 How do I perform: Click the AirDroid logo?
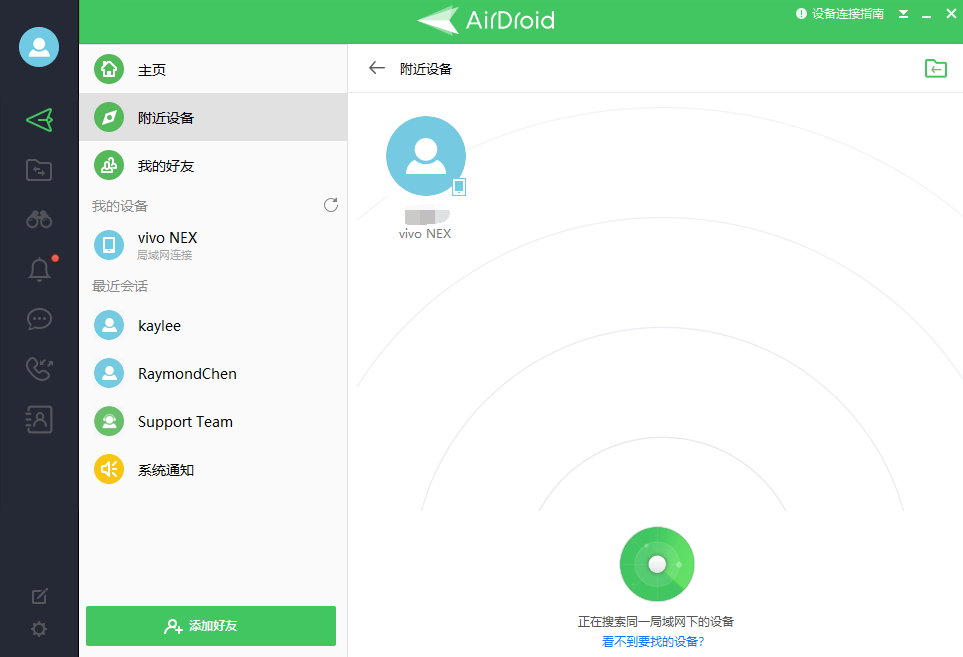(486, 20)
